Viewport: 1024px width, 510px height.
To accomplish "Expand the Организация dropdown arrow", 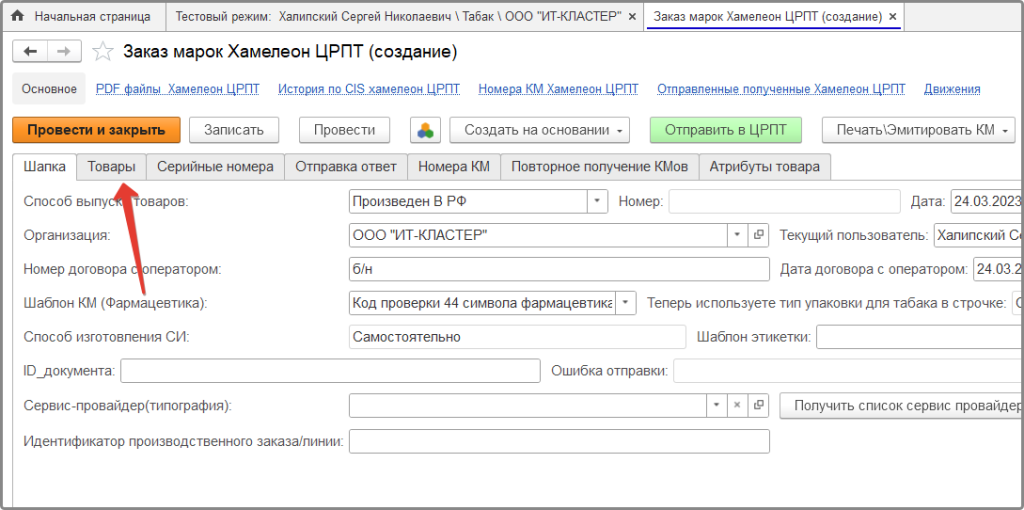I will tap(737, 235).
